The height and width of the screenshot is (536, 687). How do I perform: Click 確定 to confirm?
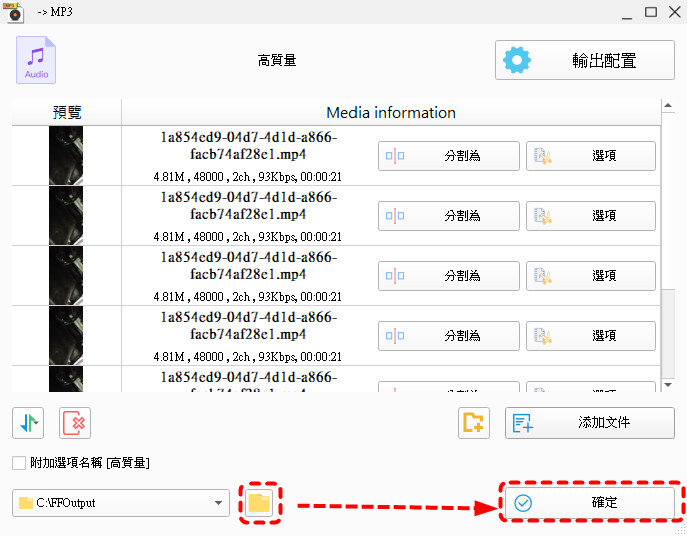point(590,503)
